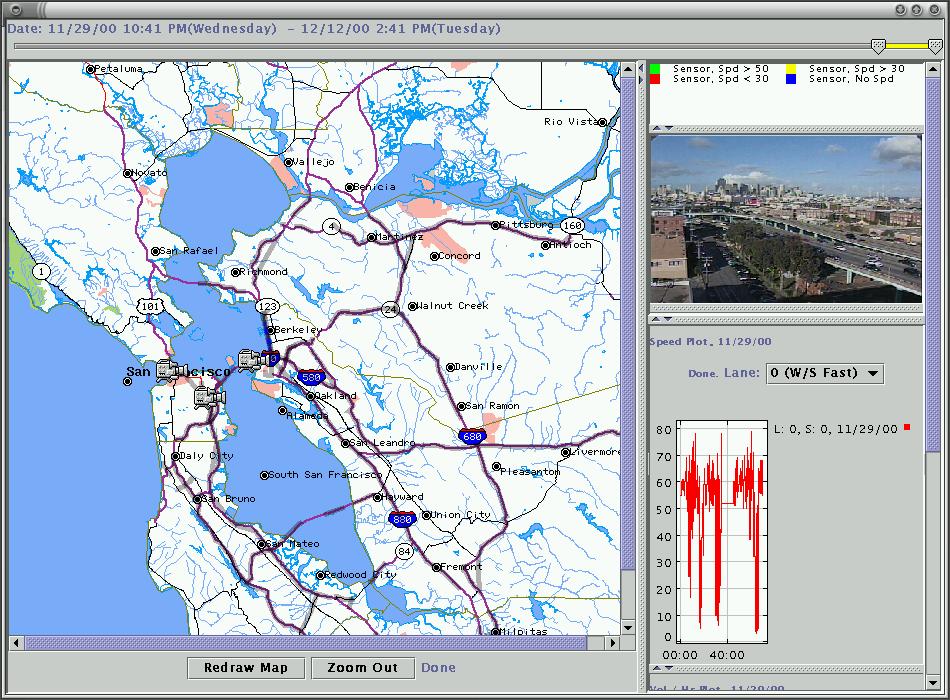This screenshot has height=700, width=950.
Task: Click the US 101 shield near San Rafael
Action: pyautogui.click(x=150, y=306)
